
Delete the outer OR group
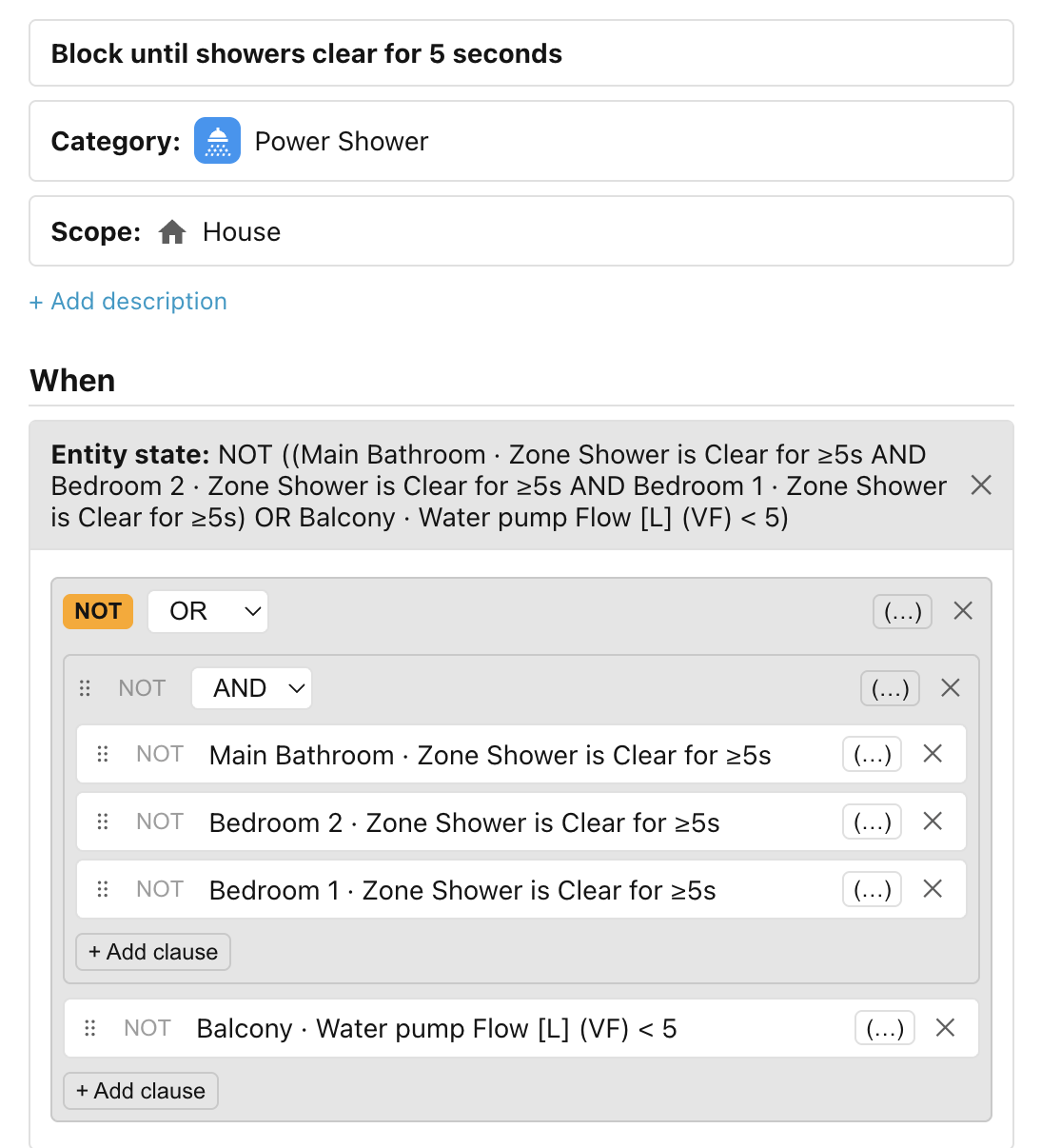963,611
